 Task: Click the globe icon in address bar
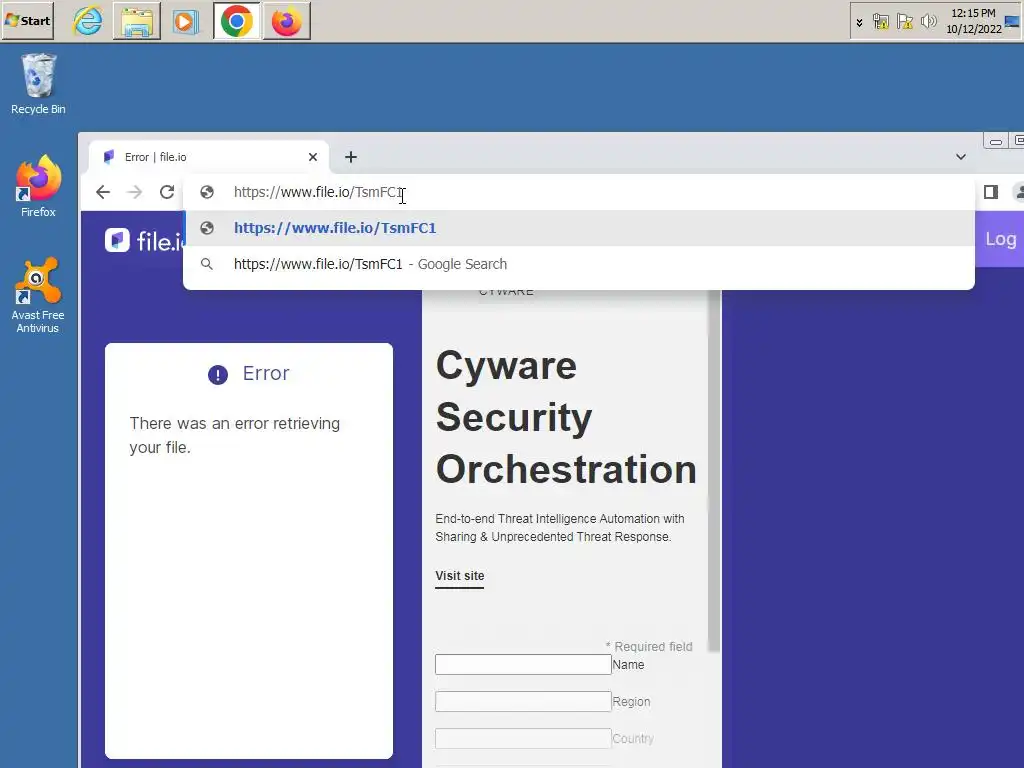pyautogui.click(x=207, y=192)
